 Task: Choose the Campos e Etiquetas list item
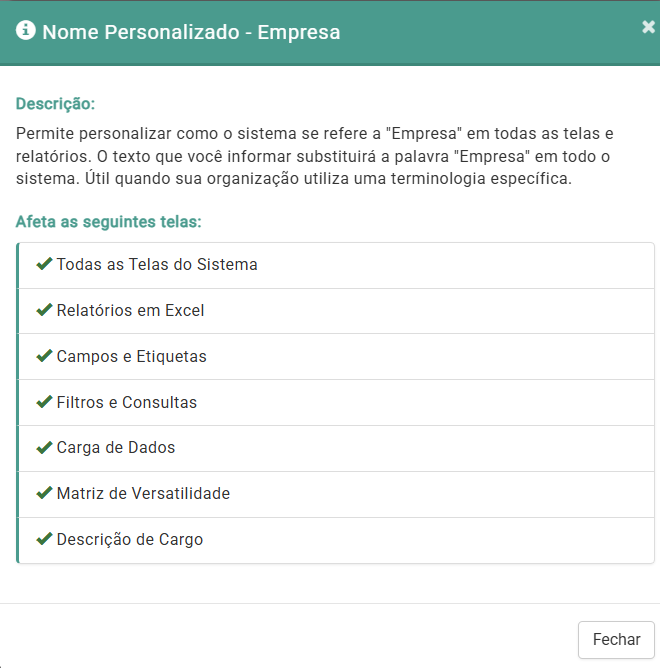coord(131,357)
